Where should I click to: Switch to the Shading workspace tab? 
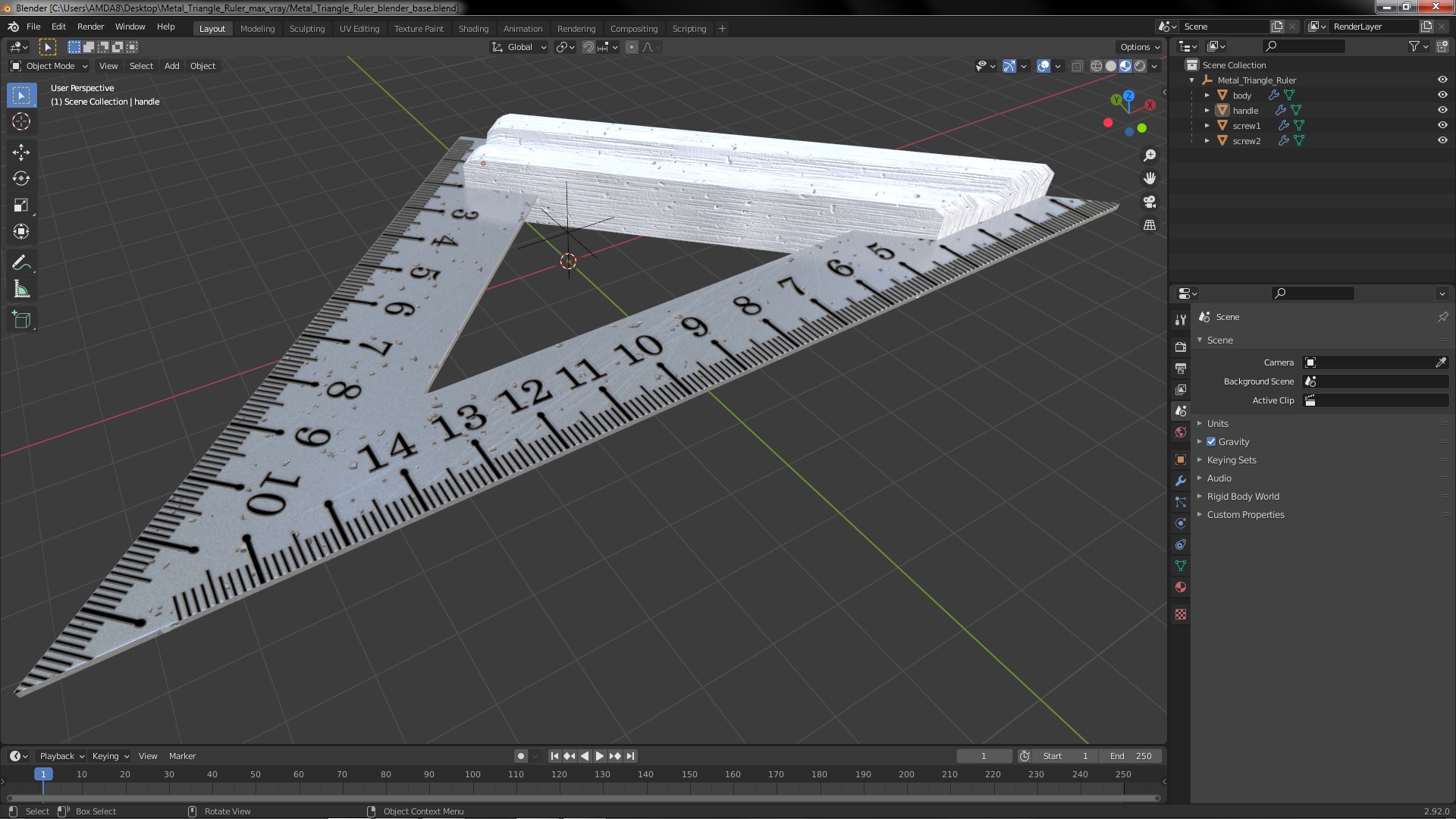(x=473, y=29)
